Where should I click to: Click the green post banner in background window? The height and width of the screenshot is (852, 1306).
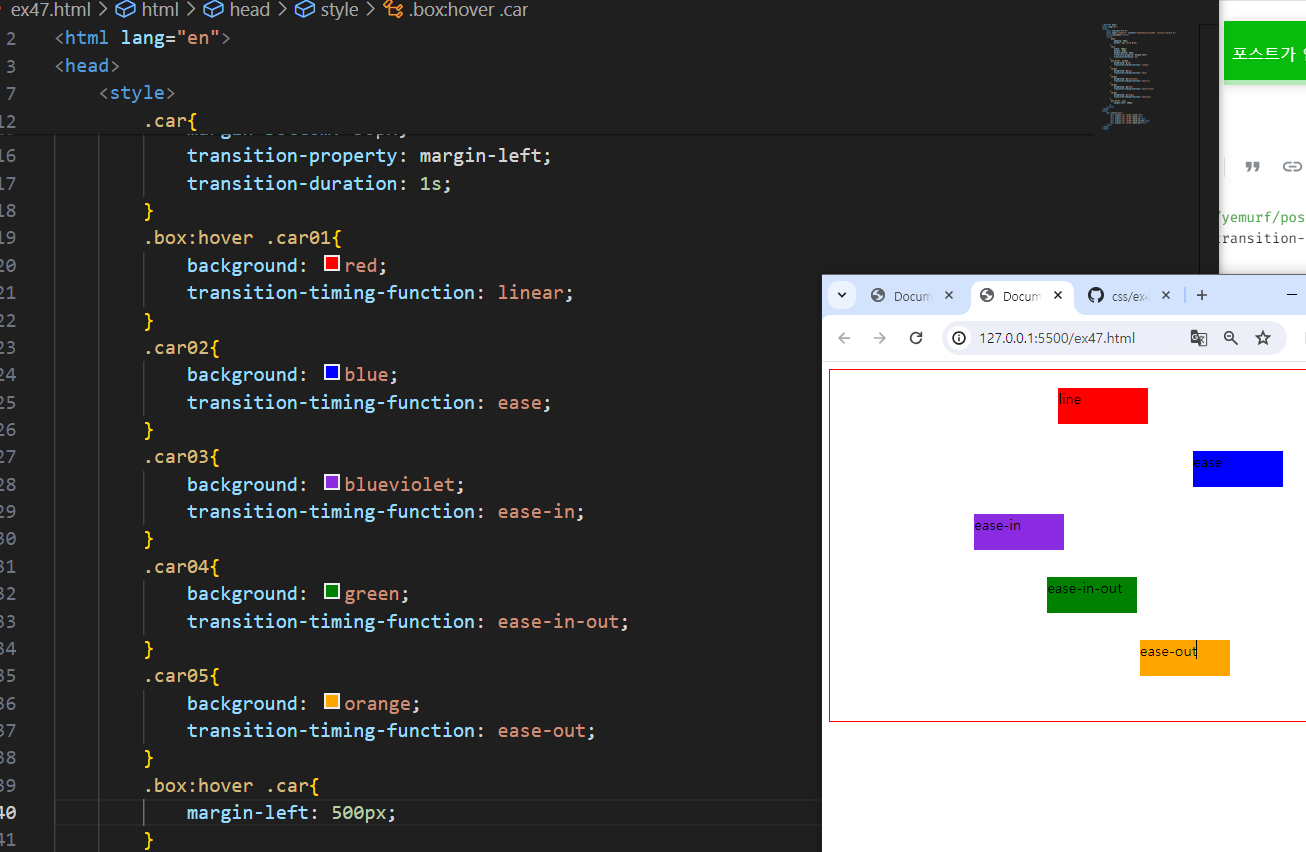tap(1264, 53)
